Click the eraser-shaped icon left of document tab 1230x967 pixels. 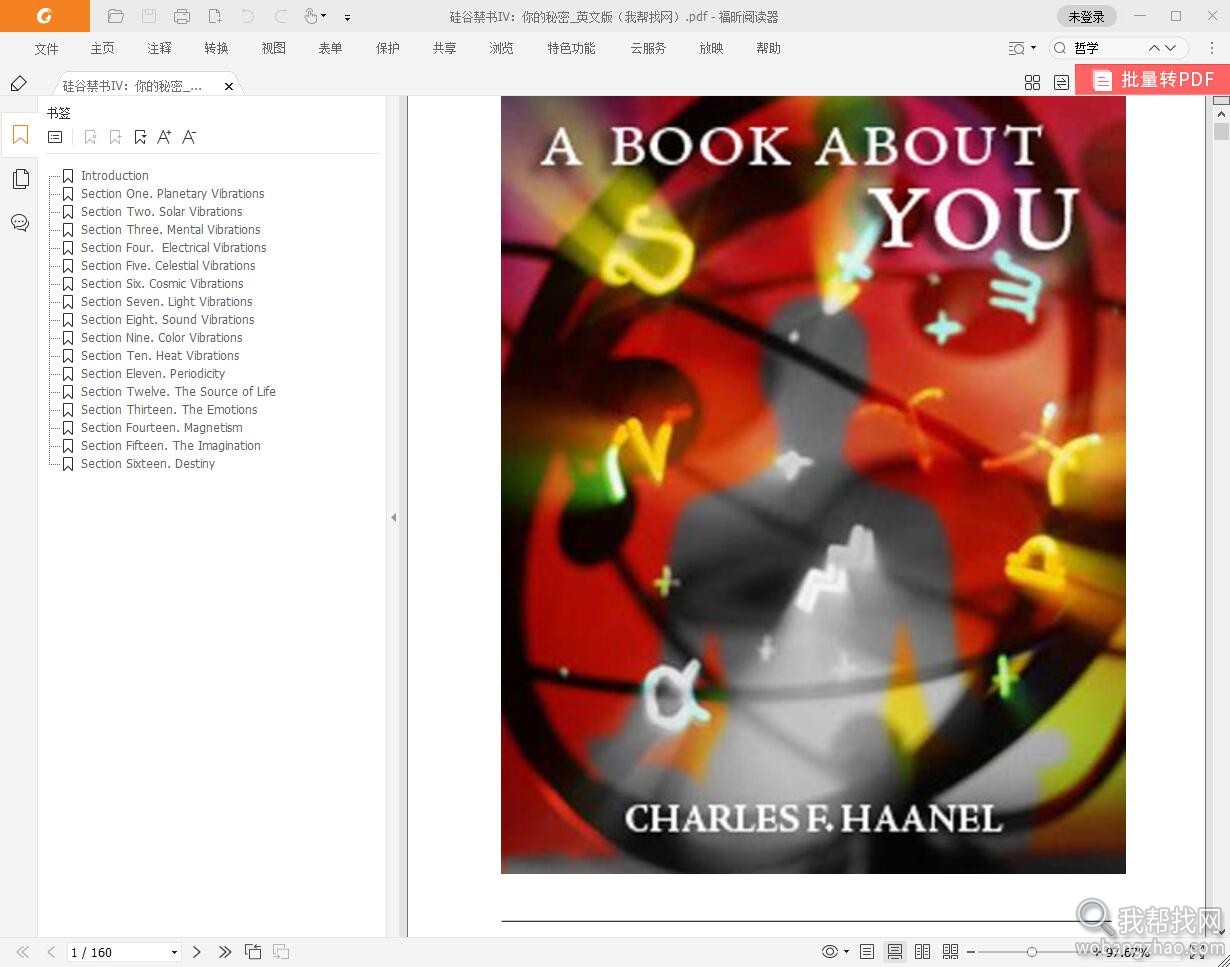[18, 83]
